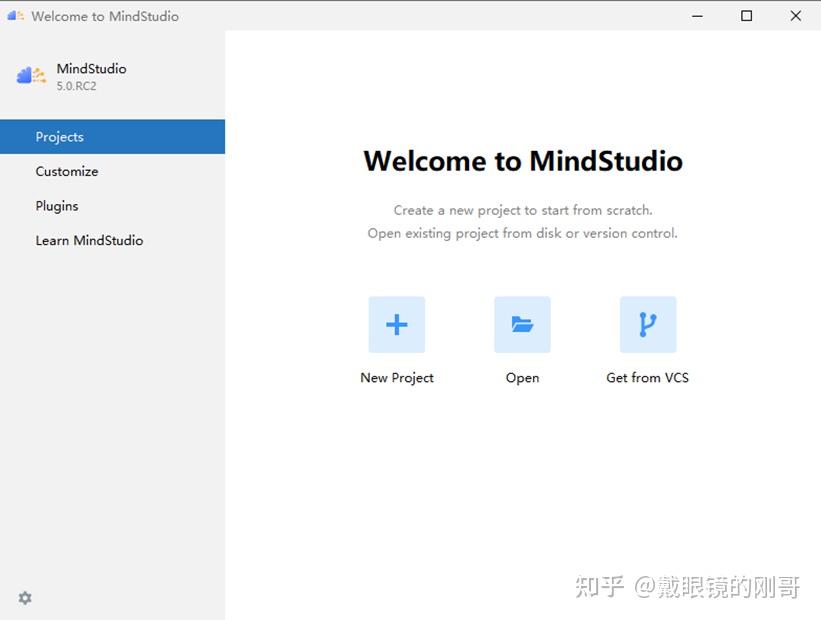The height and width of the screenshot is (620, 821).
Task: Create a project with New Project
Action: pyautogui.click(x=396, y=377)
